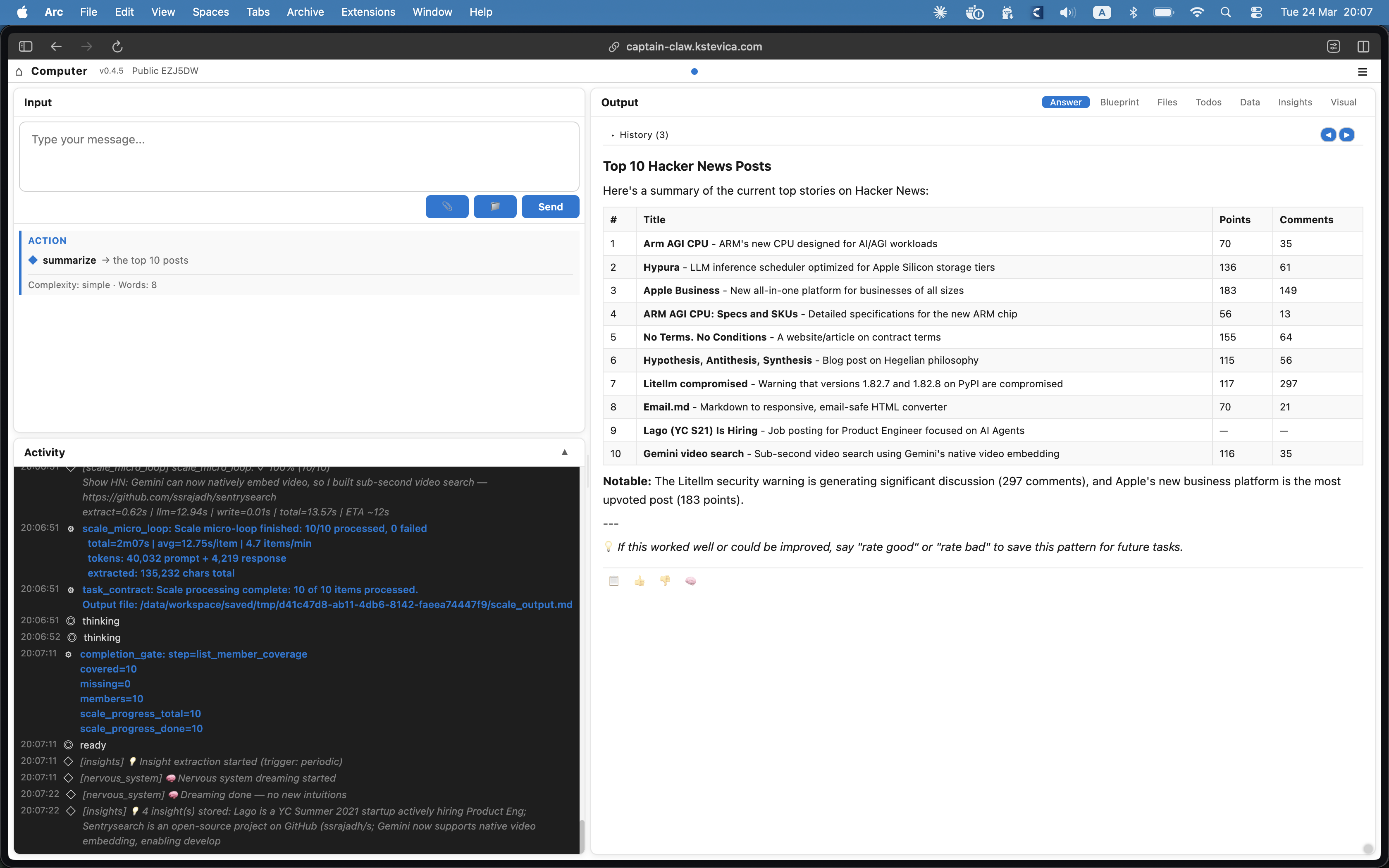This screenshot has height=868, width=1389.
Task: Collapse the Activity panel with the triangle
Action: pos(565,452)
